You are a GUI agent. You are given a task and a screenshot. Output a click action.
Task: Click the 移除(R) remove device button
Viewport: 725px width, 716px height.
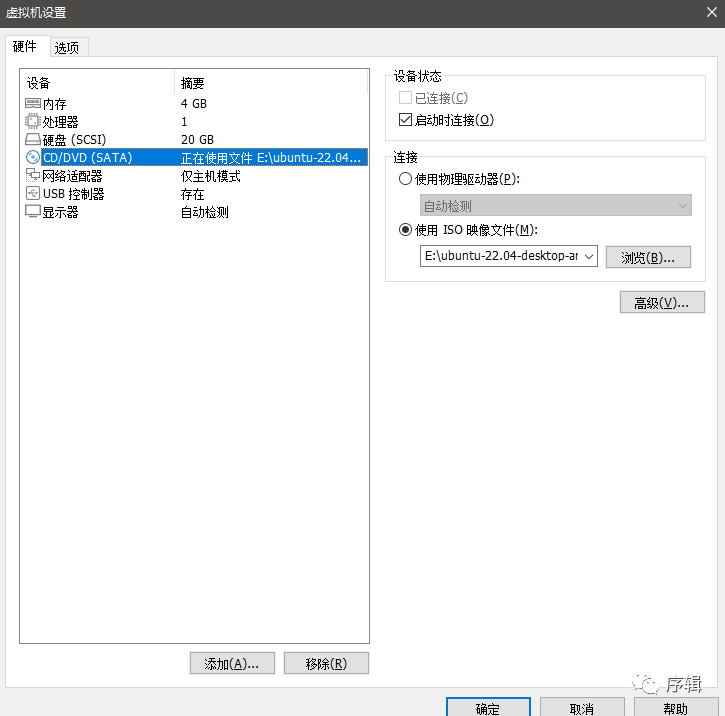click(326, 664)
